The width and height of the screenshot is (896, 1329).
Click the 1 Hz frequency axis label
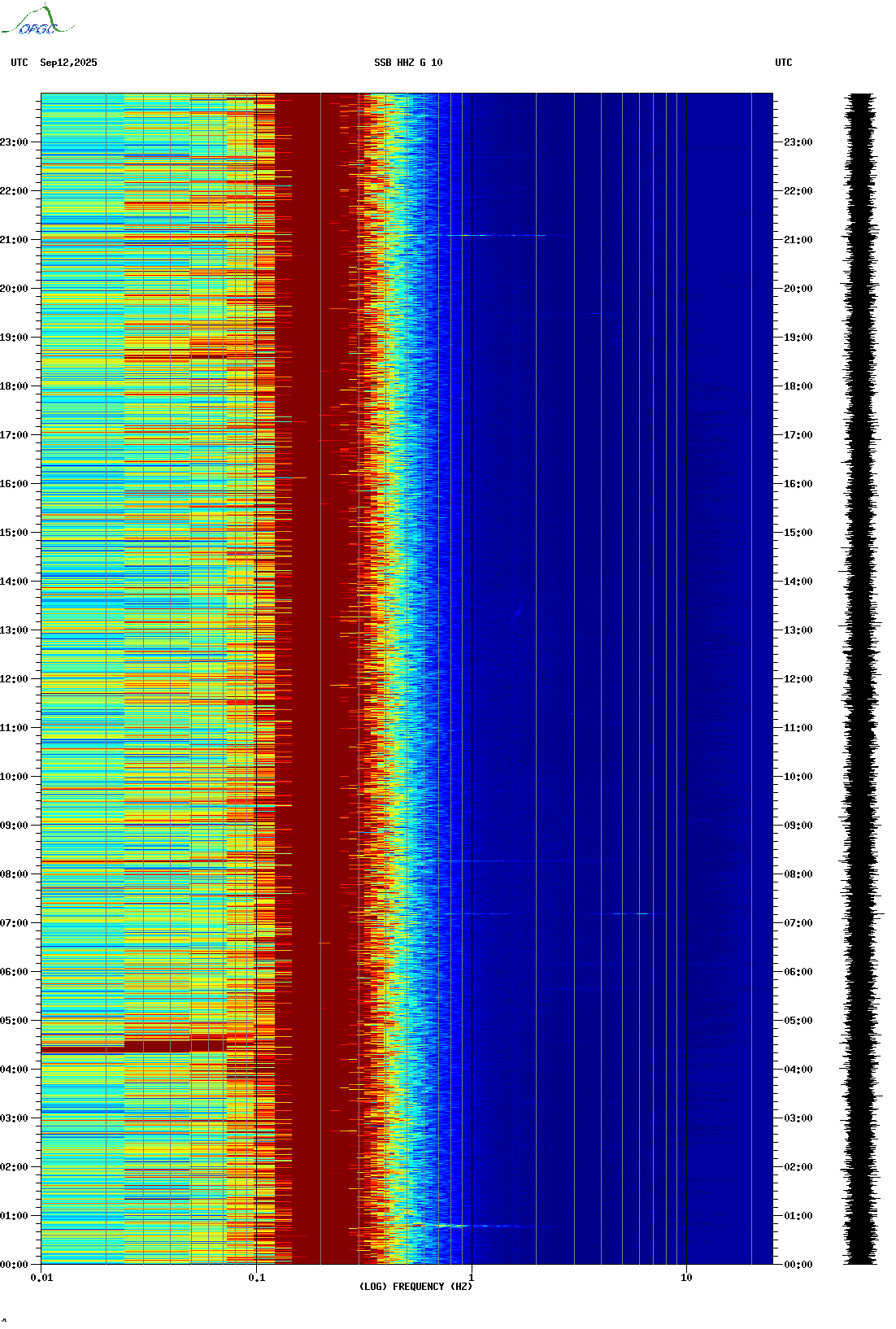[472, 1277]
